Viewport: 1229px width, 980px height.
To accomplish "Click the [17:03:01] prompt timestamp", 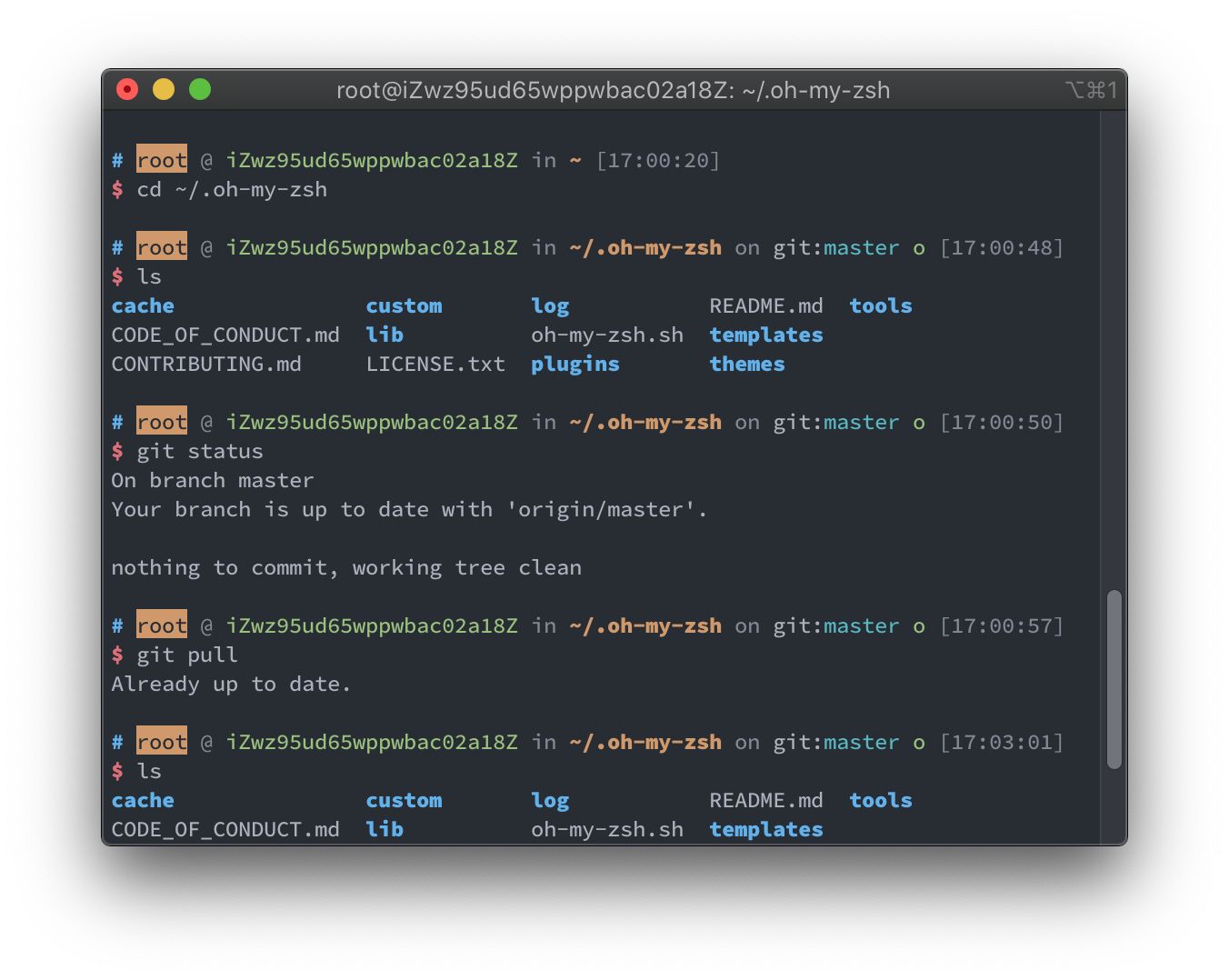I will (x=1001, y=743).
